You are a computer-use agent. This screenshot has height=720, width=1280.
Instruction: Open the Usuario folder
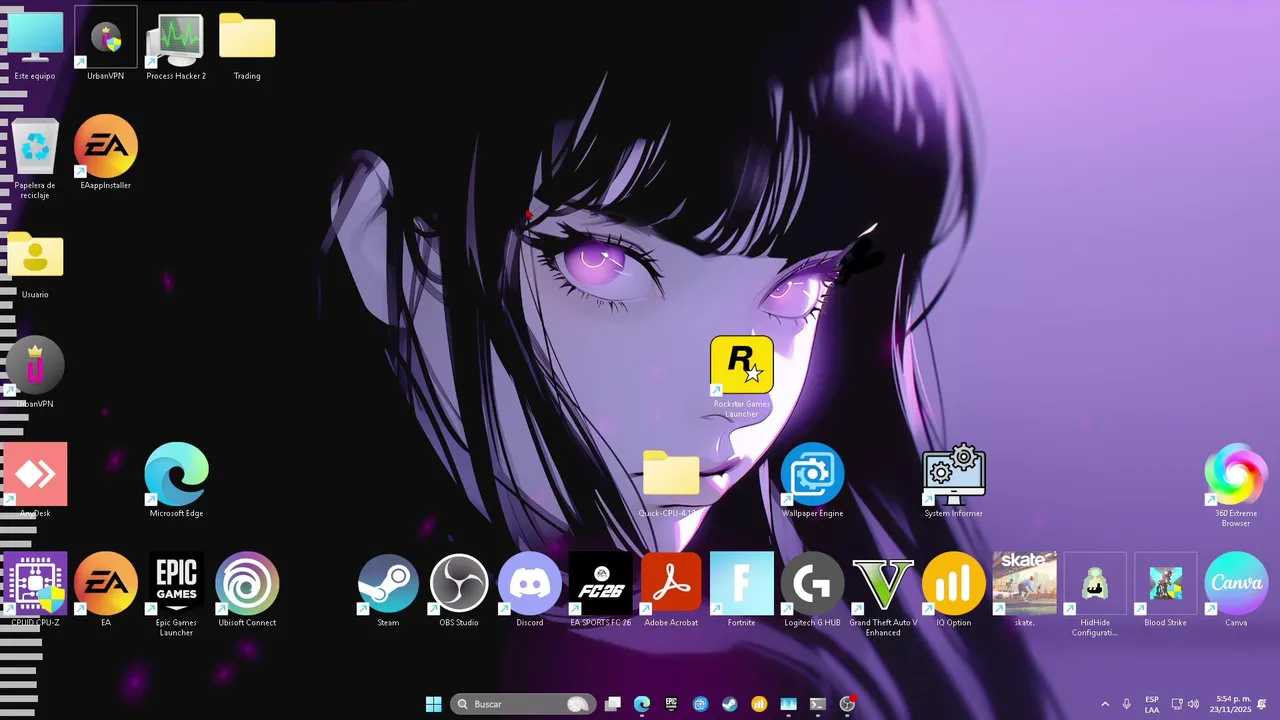35,263
